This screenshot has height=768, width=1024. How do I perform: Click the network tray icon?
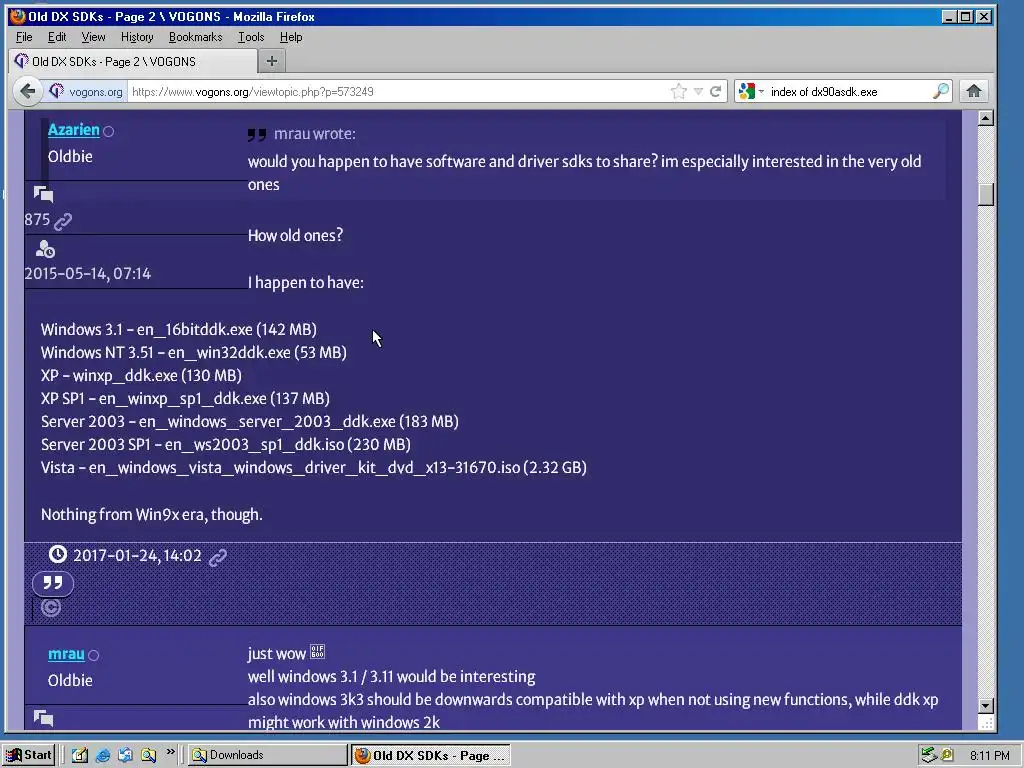[x=929, y=756]
